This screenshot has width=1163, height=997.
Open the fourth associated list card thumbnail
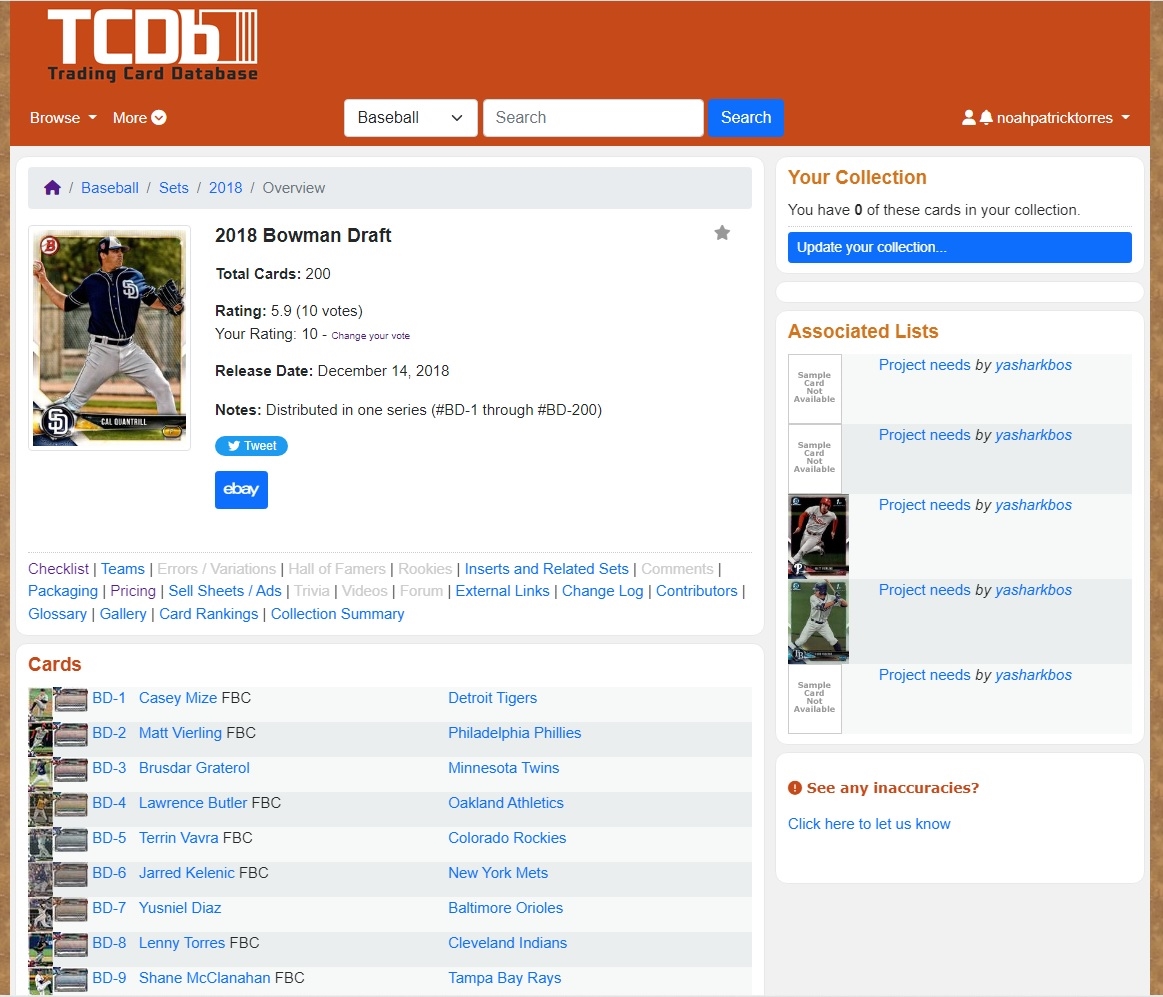818,622
